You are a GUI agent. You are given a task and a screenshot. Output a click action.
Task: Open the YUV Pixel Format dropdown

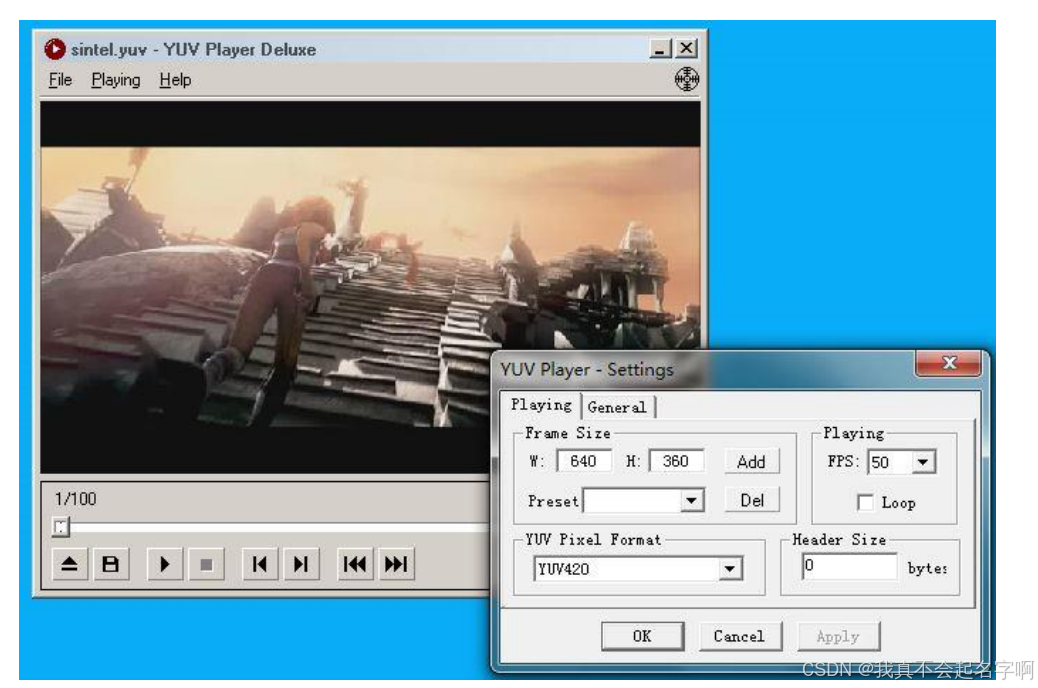[x=730, y=568]
